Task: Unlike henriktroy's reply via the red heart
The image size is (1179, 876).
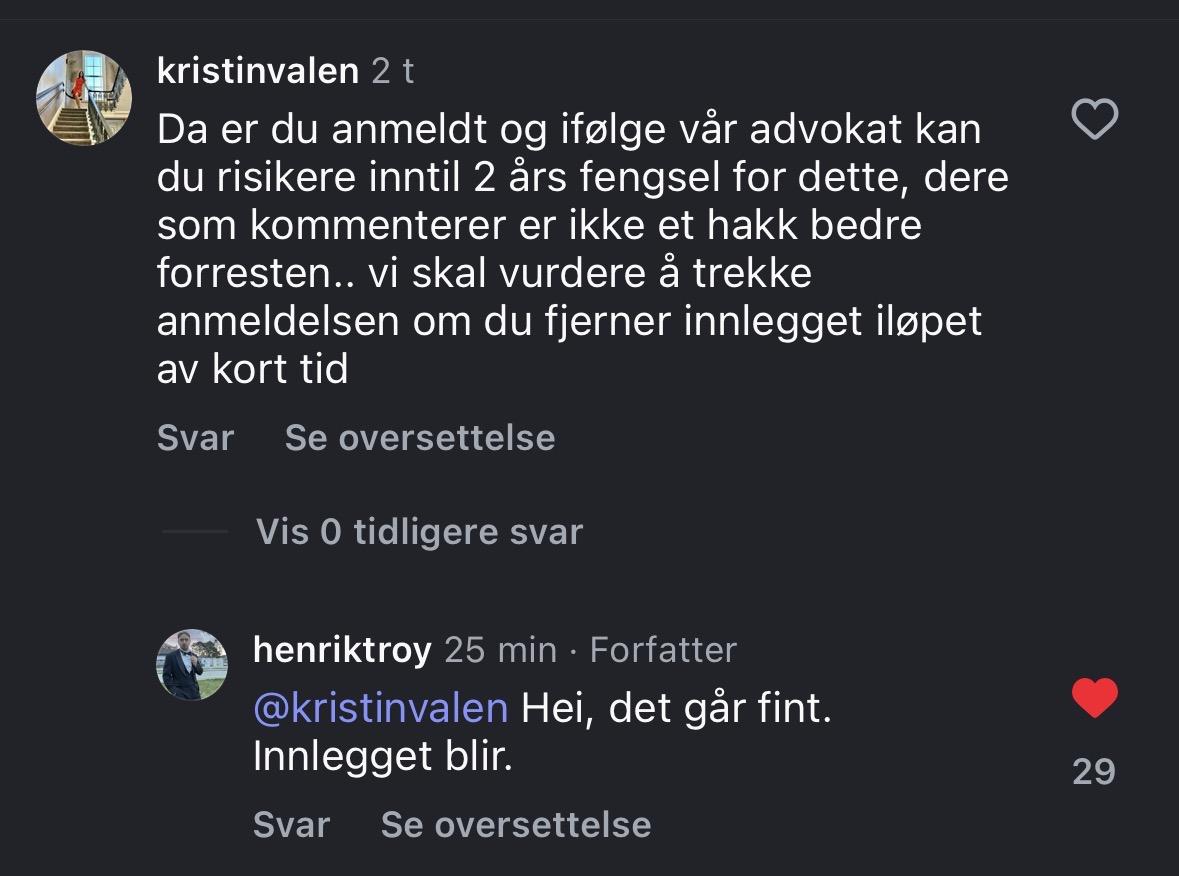Action: [x=1094, y=698]
